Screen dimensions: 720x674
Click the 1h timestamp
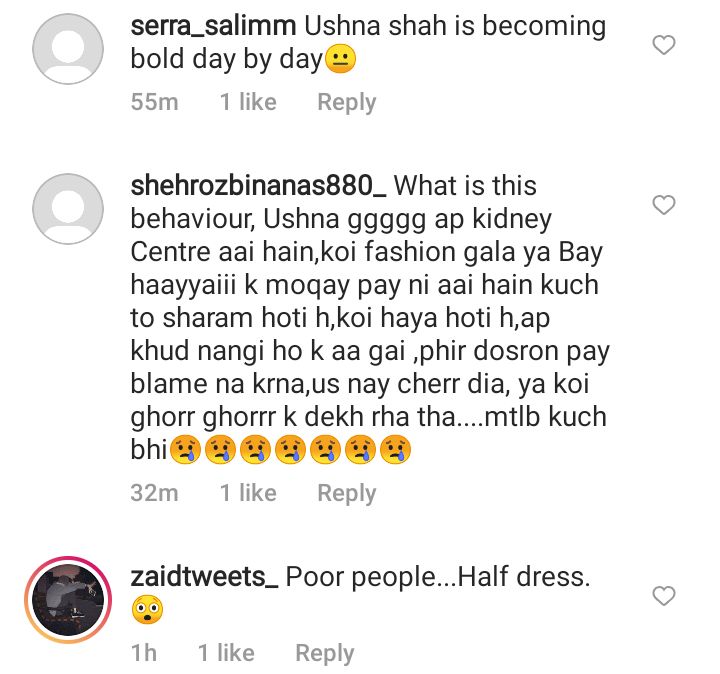144,653
